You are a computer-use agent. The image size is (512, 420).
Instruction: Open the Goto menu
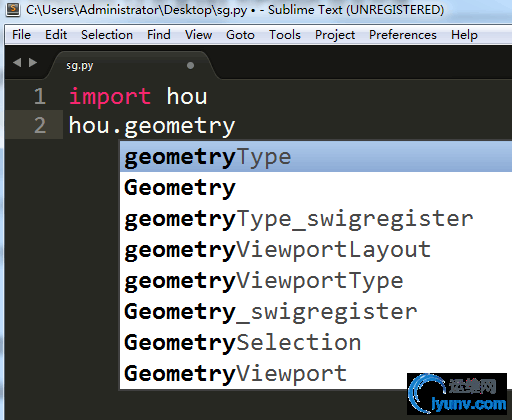(x=240, y=35)
